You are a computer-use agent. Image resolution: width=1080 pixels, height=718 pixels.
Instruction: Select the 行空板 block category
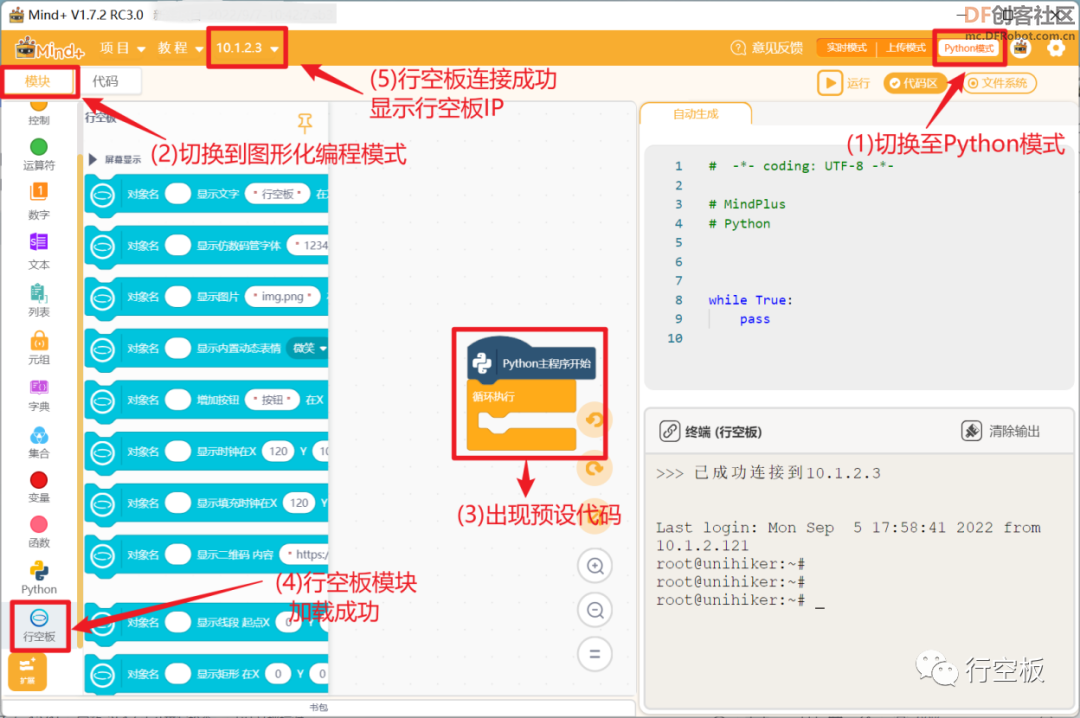(x=39, y=625)
